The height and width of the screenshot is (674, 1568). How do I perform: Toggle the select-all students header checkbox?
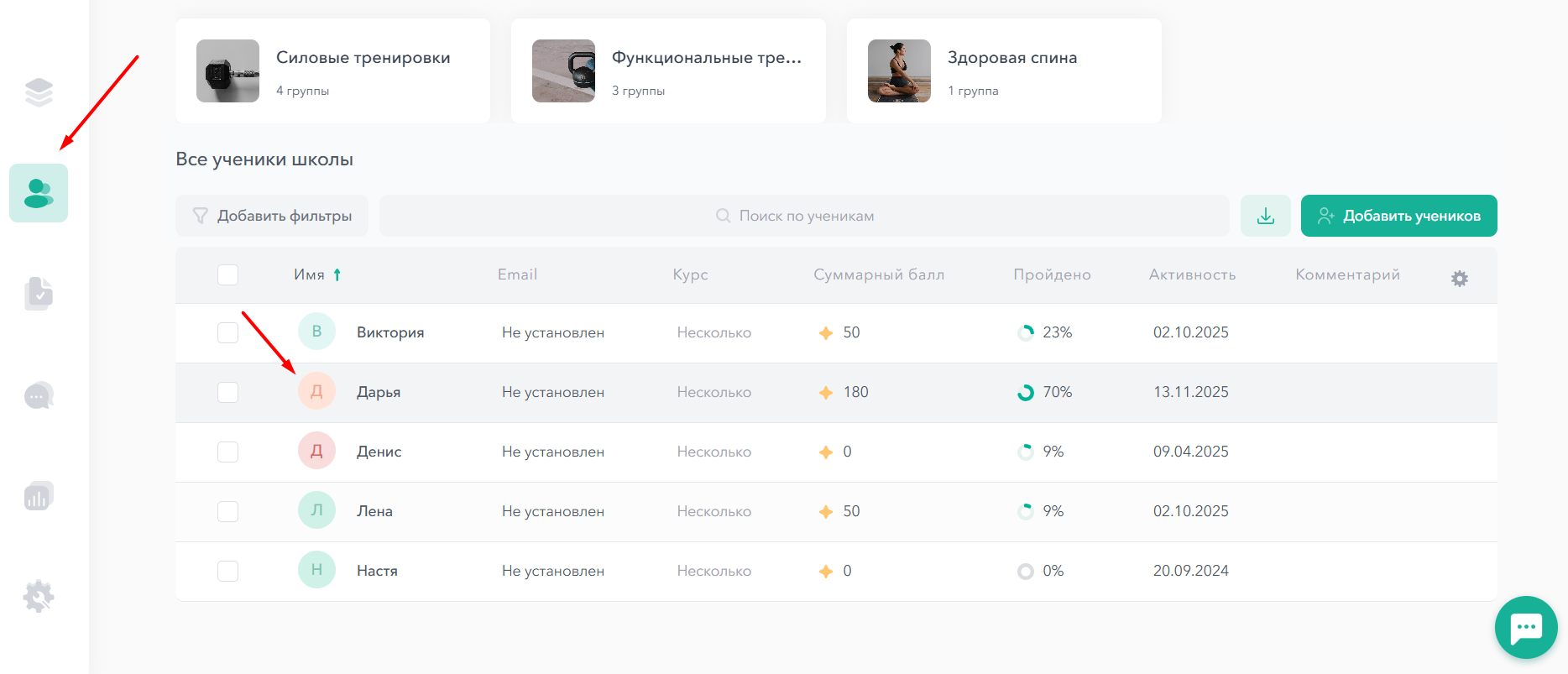click(227, 274)
